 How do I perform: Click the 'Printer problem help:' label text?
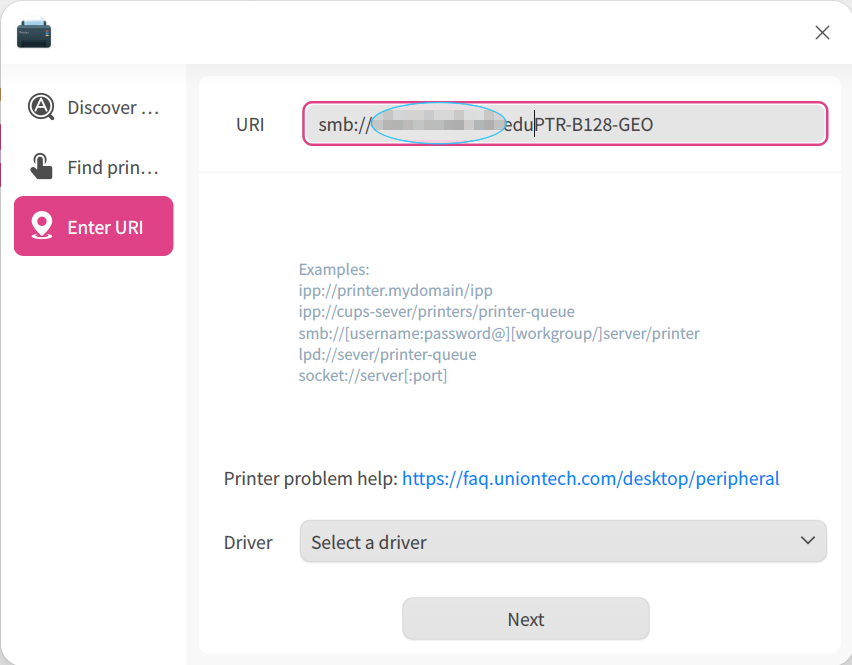pos(311,479)
